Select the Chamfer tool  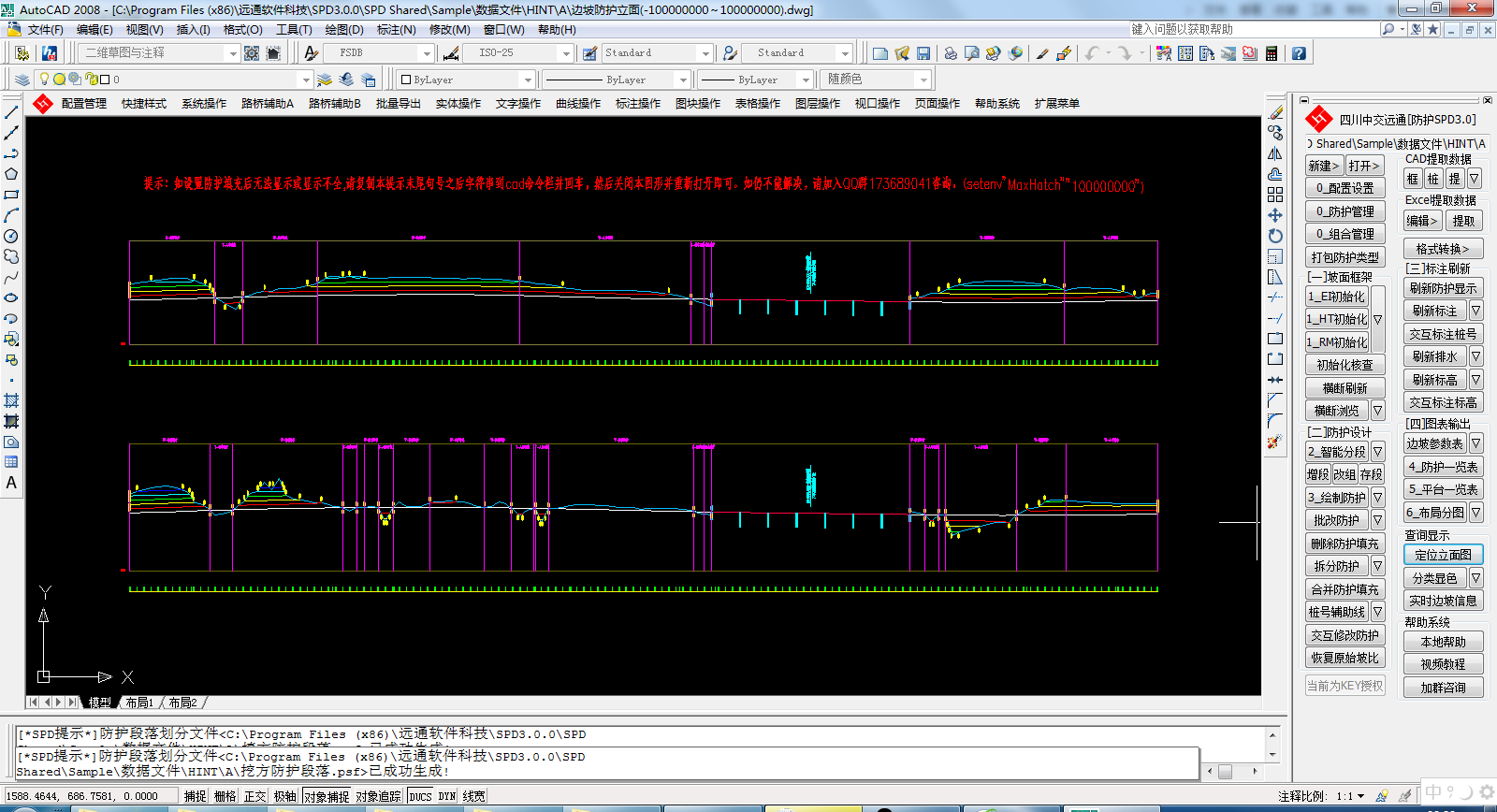click(1275, 400)
